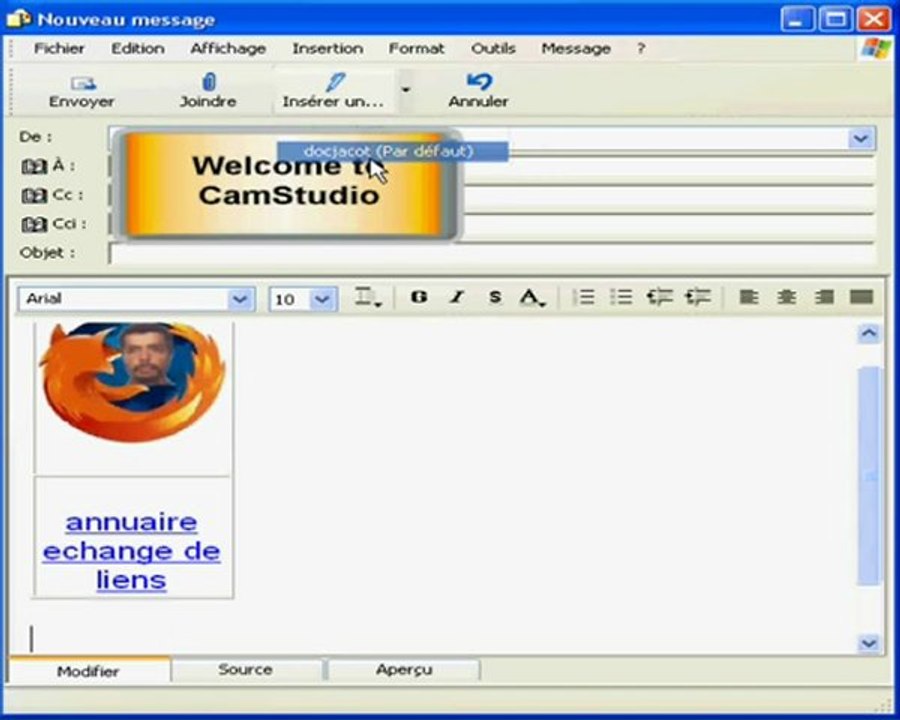The image size is (900, 720).
Task: Click scroll up arrow in message body
Action: tap(868, 333)
